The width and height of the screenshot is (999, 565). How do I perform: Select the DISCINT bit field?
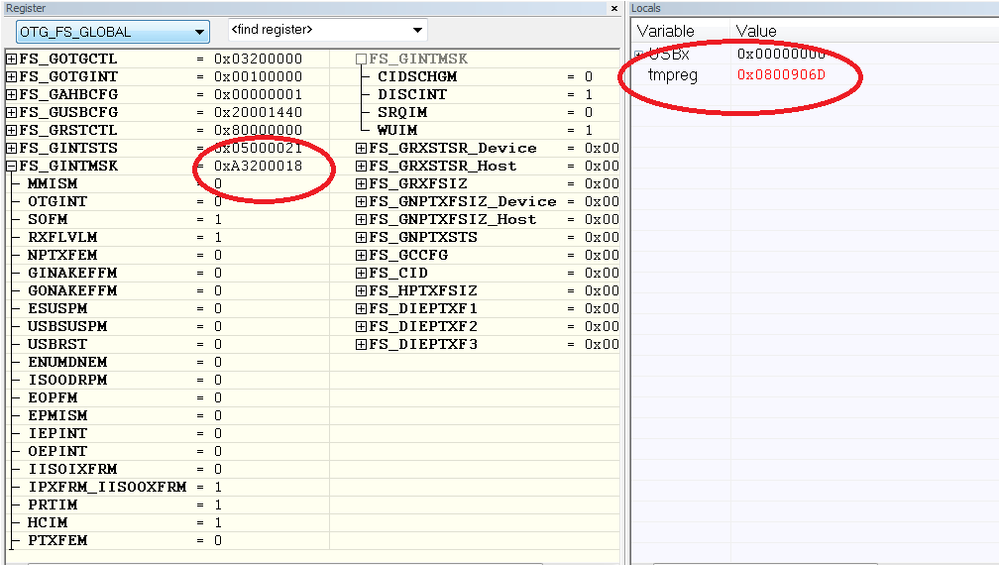[412, 94]
